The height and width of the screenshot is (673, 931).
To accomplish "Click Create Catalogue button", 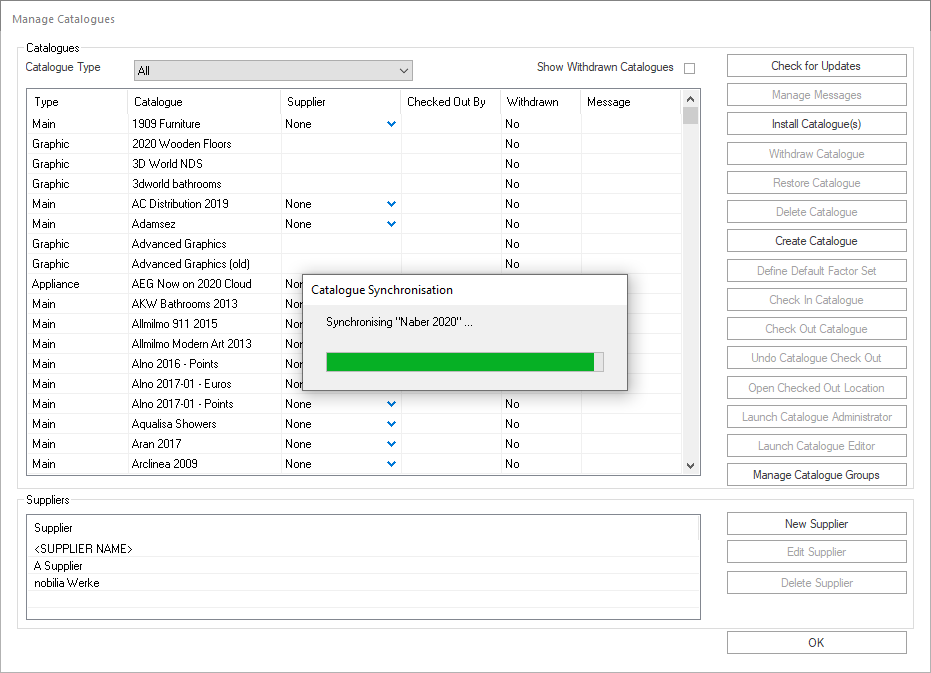I will coord(816,241).
